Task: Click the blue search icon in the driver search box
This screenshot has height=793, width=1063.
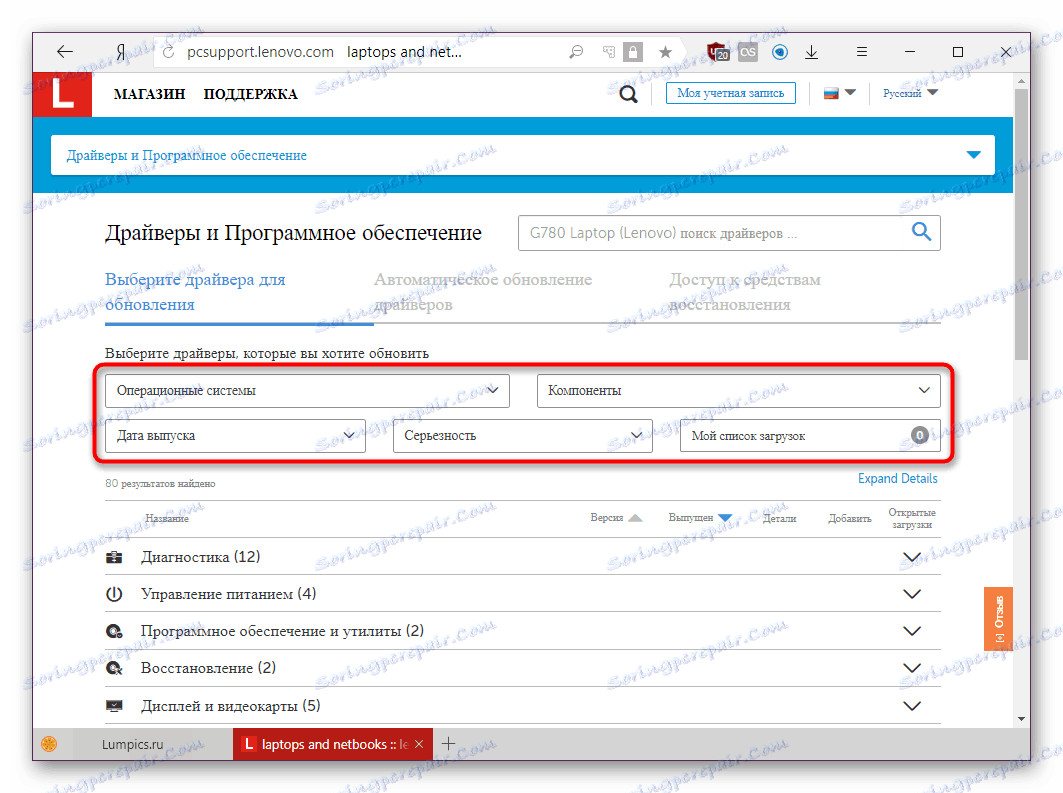Action: 921,232
